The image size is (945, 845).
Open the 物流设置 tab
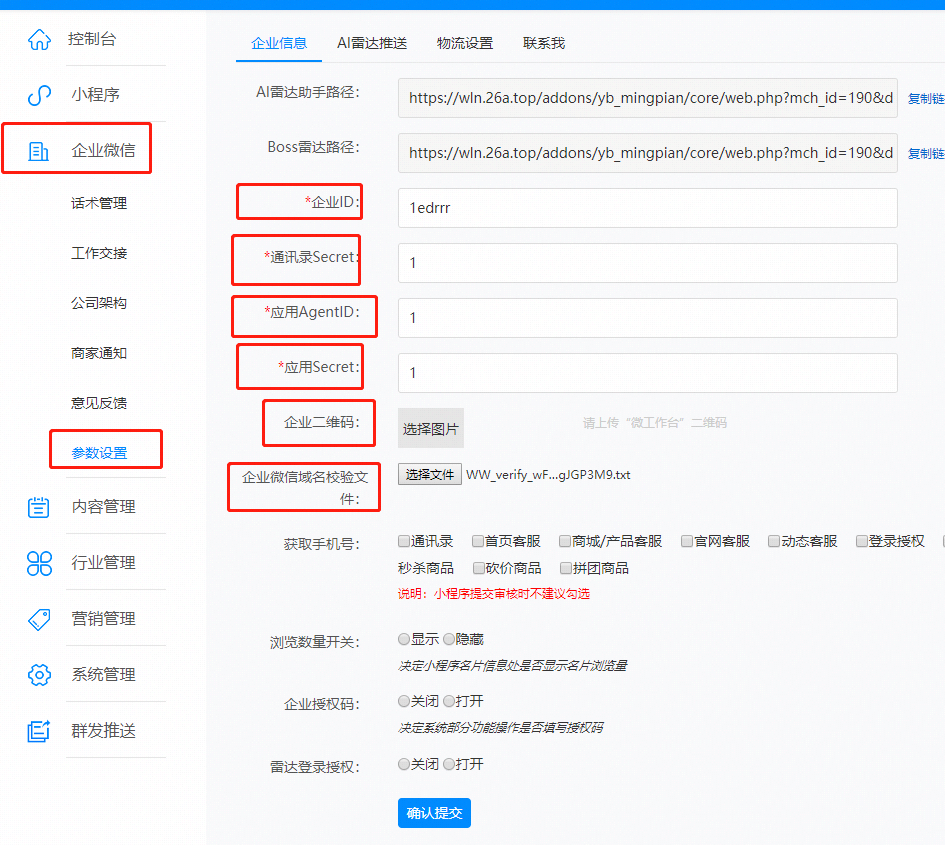tap(465, 43)
